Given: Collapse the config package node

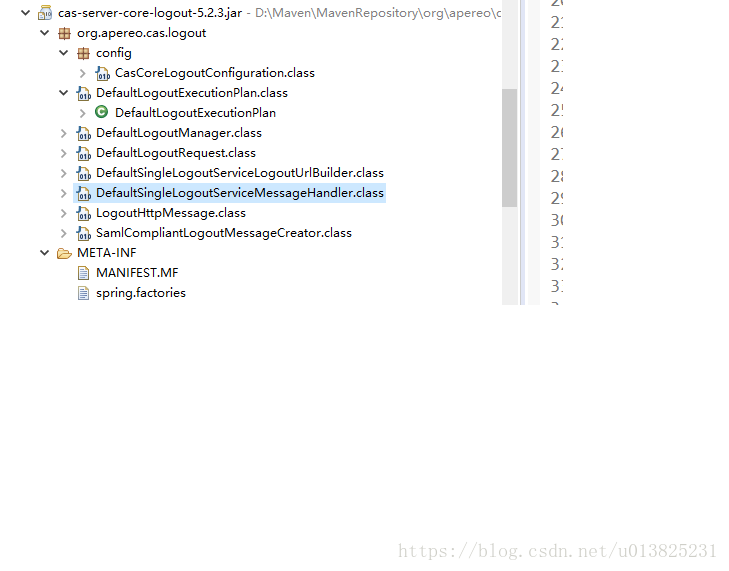Looking at the screenshot, I should pos(64,53).
